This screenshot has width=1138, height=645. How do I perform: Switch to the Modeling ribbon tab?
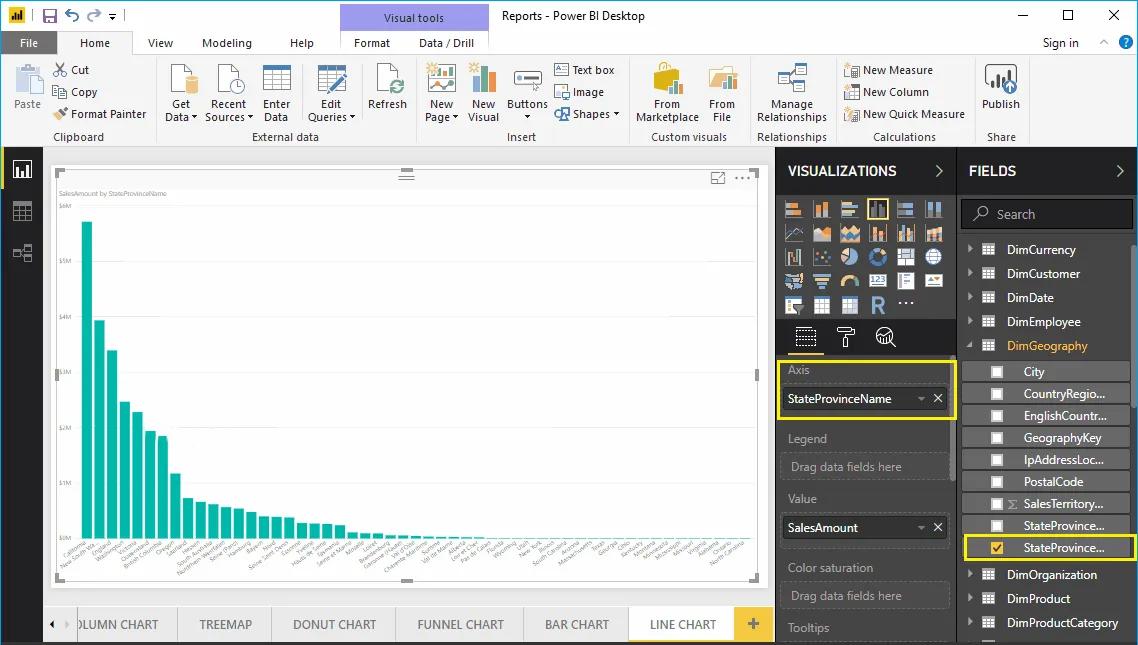click(x=226, y=43)
